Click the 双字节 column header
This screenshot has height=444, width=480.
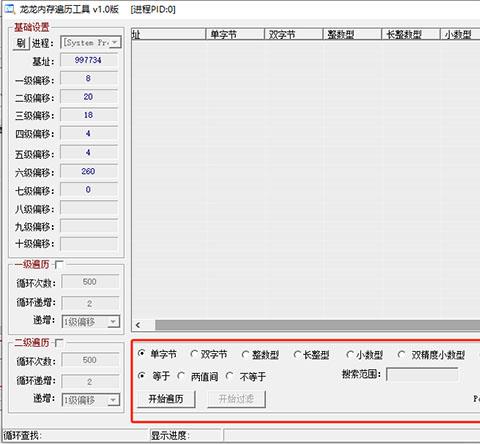[293, 34]
